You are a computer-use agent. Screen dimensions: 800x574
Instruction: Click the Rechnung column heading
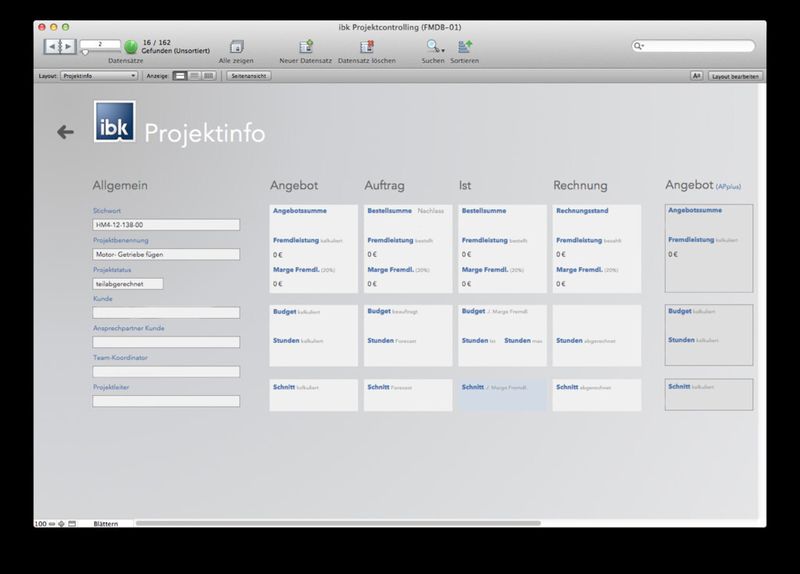click(580, 185)
